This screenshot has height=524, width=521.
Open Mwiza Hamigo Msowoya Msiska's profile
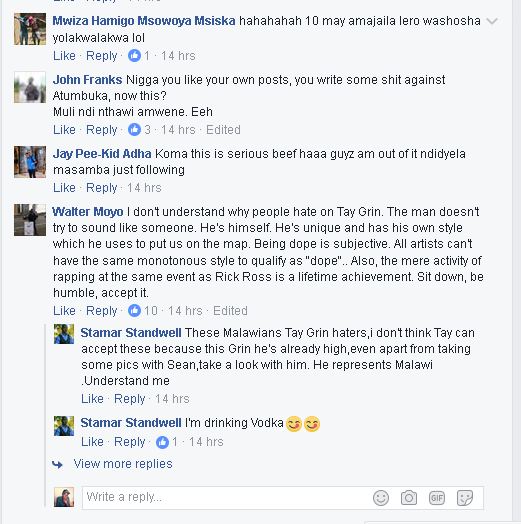[144, 21]
